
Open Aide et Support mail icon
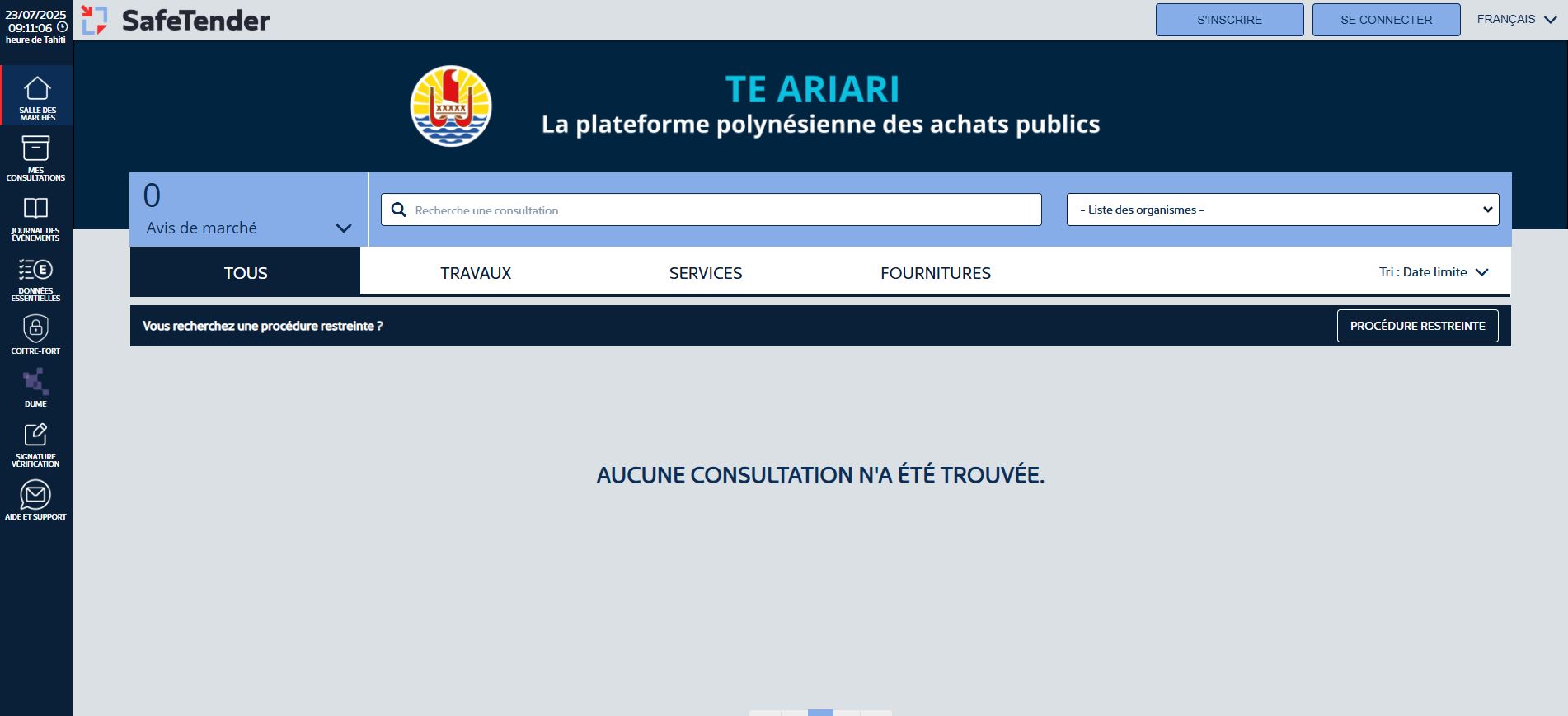tap(35, 495)
